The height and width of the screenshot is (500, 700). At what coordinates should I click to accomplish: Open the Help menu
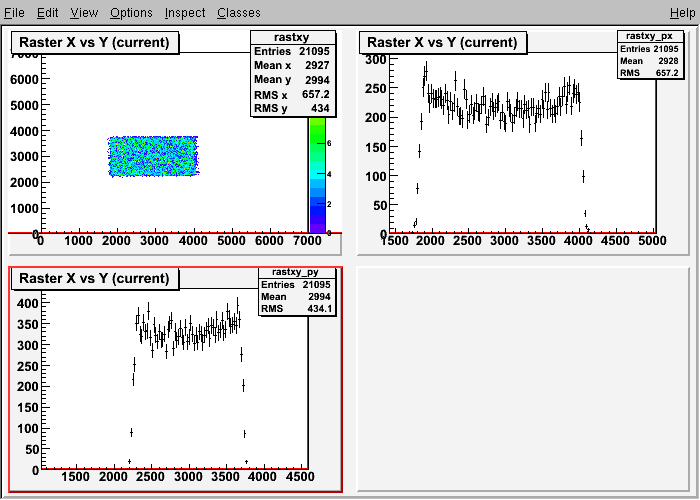(x=683, y=12)
